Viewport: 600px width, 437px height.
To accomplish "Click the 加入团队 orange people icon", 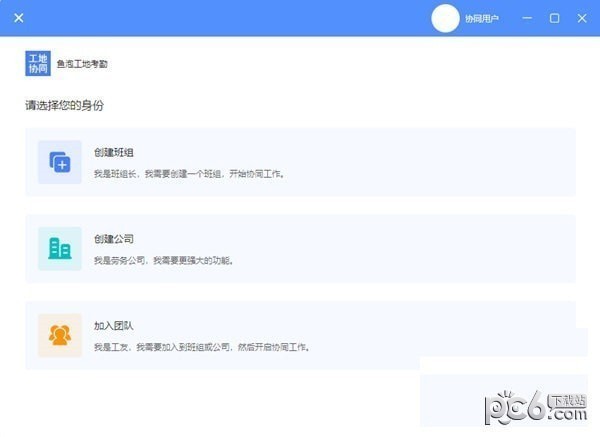I will [60, 335].
